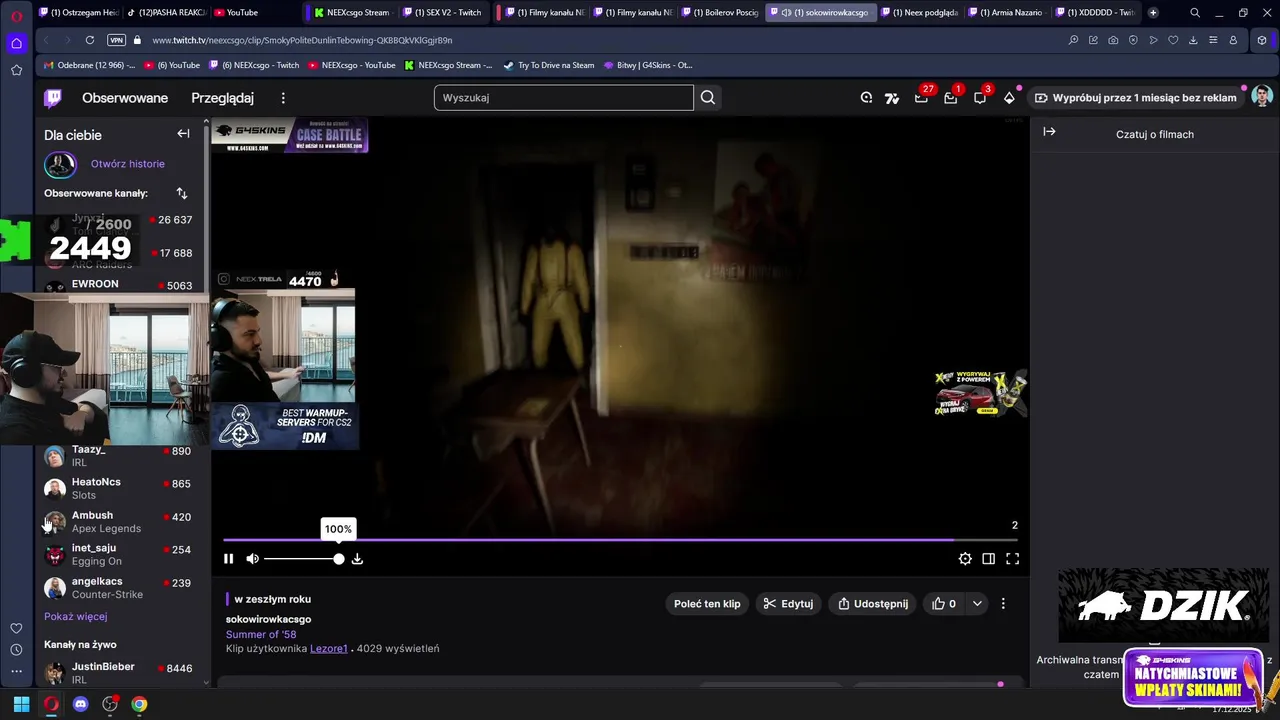Click the Udostępnij share button
Viewport: 1280px width, 720px height.
pos(873,604)
